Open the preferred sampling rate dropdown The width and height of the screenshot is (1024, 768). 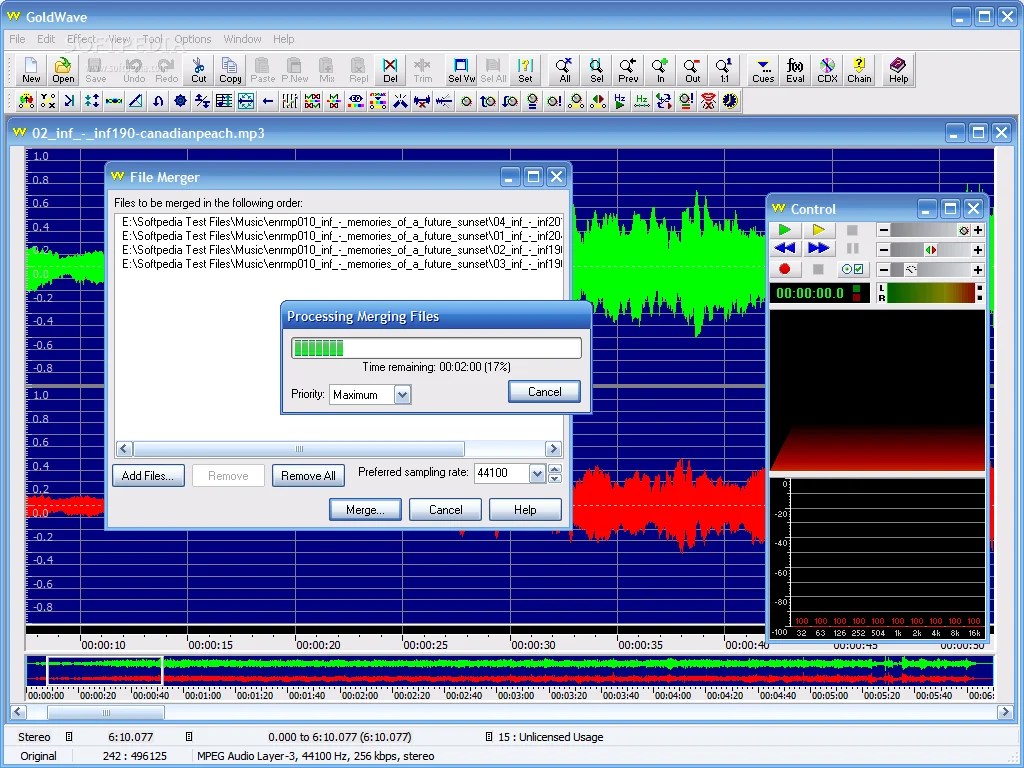pyautogui.click(x=537, y=473)
